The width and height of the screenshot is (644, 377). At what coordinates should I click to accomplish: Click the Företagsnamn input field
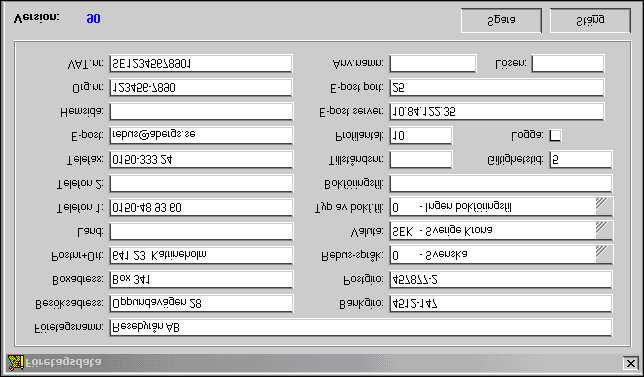pyautogui.click(x=361, y=327)
